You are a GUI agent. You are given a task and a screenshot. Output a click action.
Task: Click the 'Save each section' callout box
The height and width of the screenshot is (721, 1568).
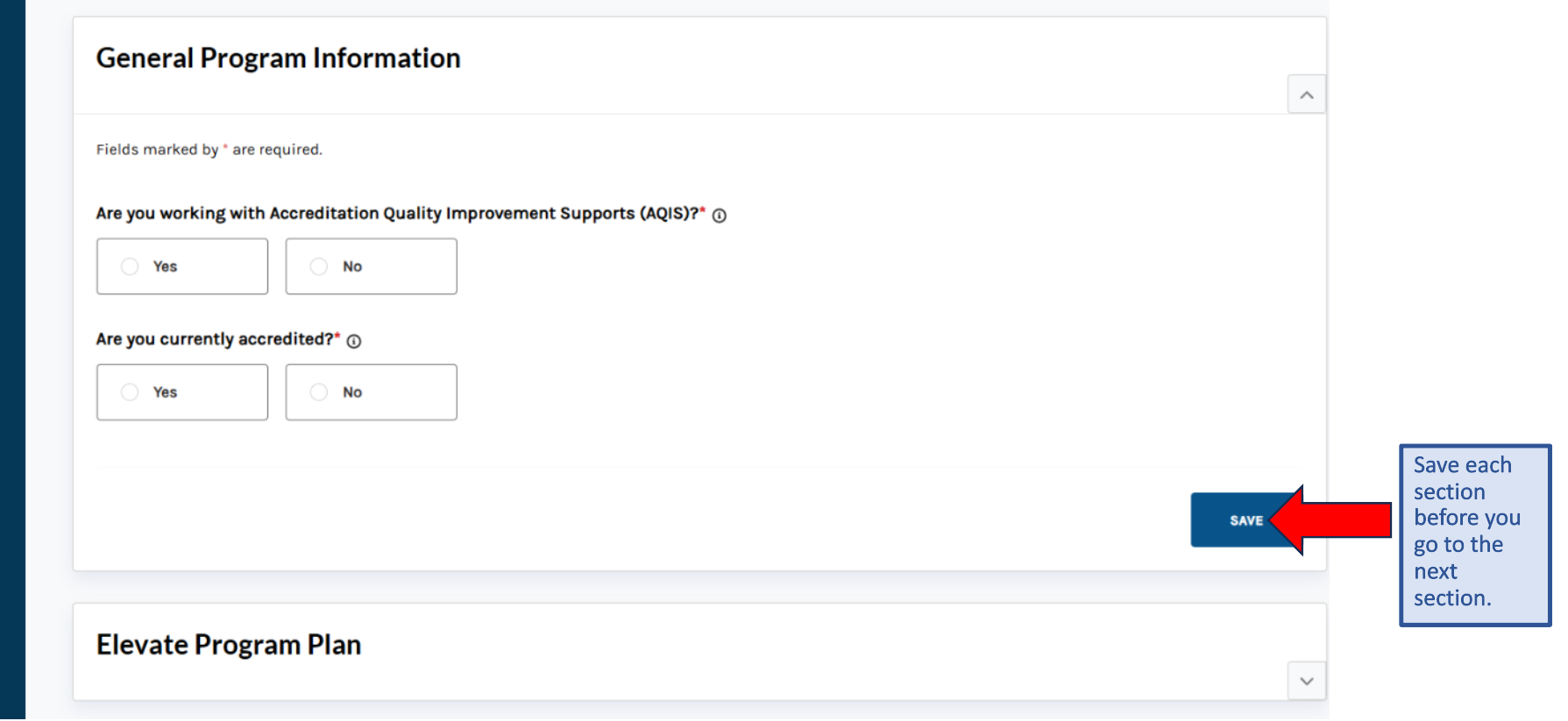click(1474, 534)
